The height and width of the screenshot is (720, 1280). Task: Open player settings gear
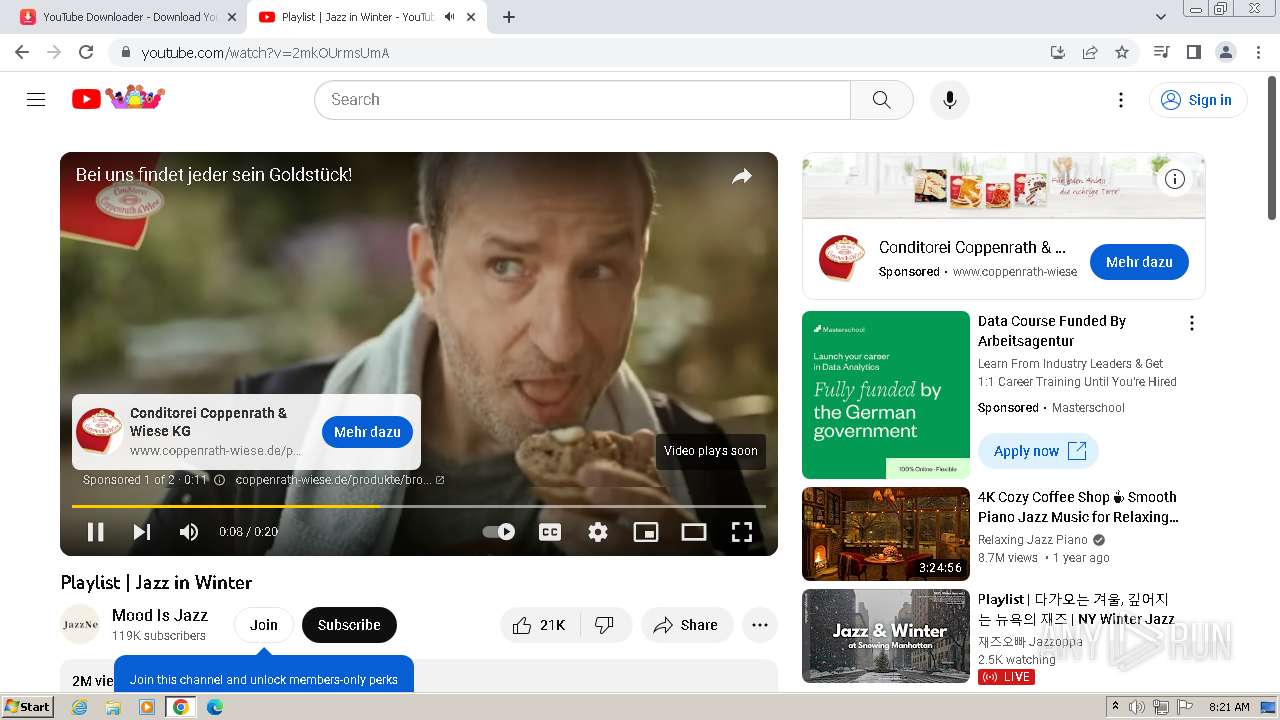598,532
